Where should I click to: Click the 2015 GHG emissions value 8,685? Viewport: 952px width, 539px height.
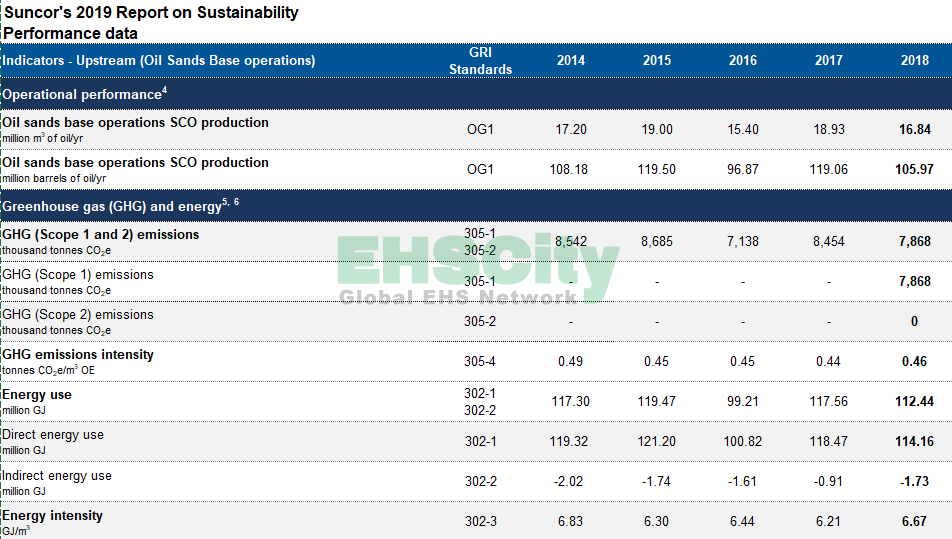coord(657,241)
